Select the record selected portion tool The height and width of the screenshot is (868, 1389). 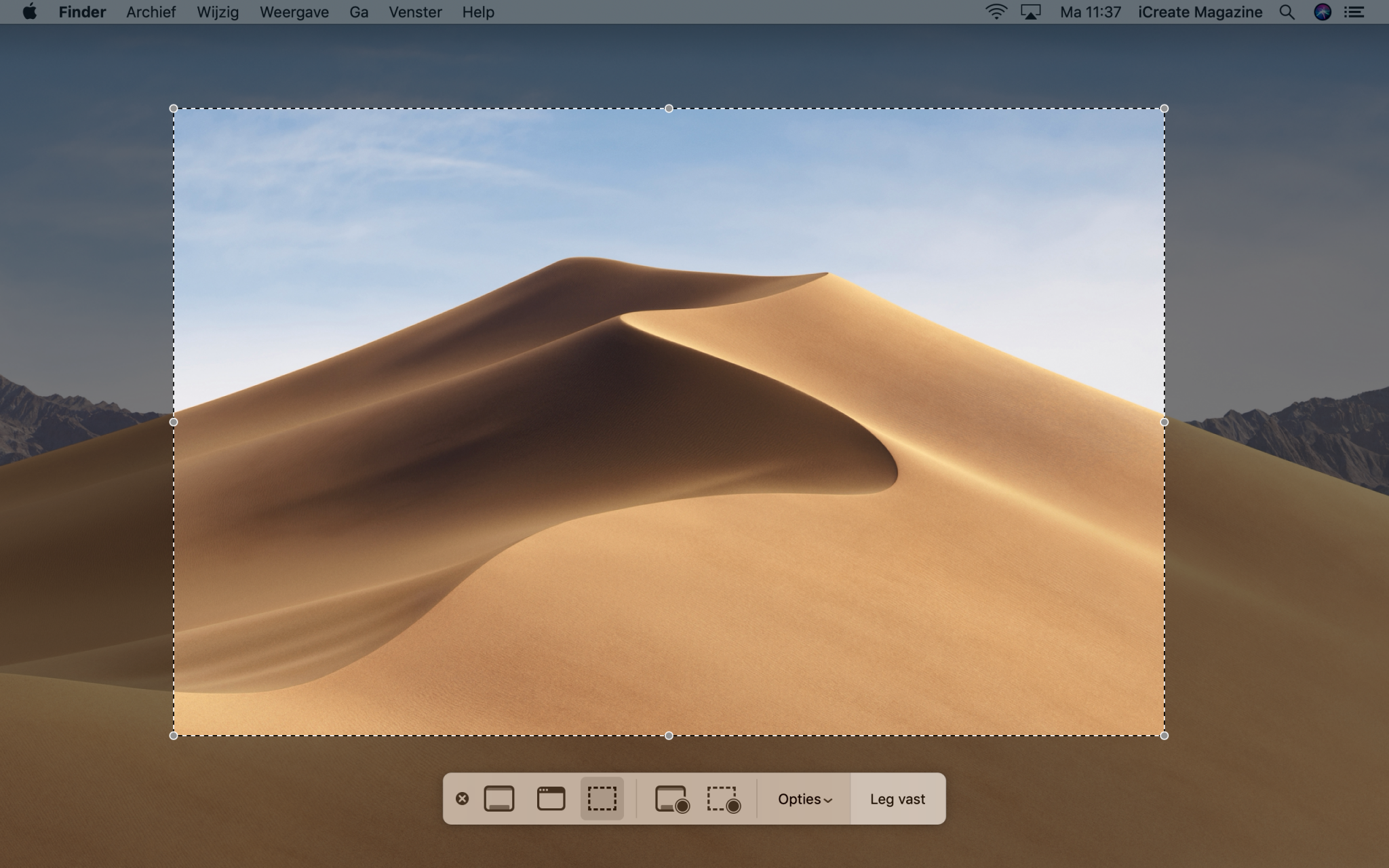coord(723,799)
